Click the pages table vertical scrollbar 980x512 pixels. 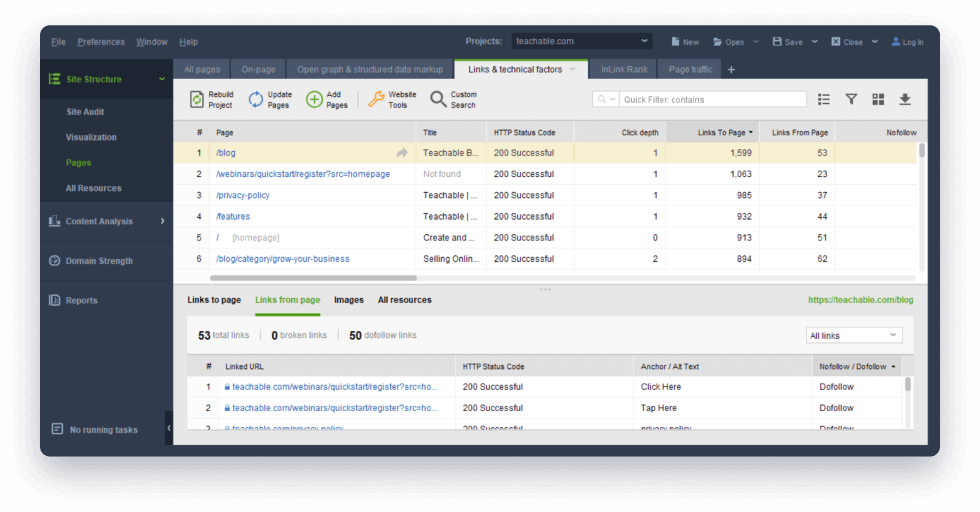tap(922, 150)
